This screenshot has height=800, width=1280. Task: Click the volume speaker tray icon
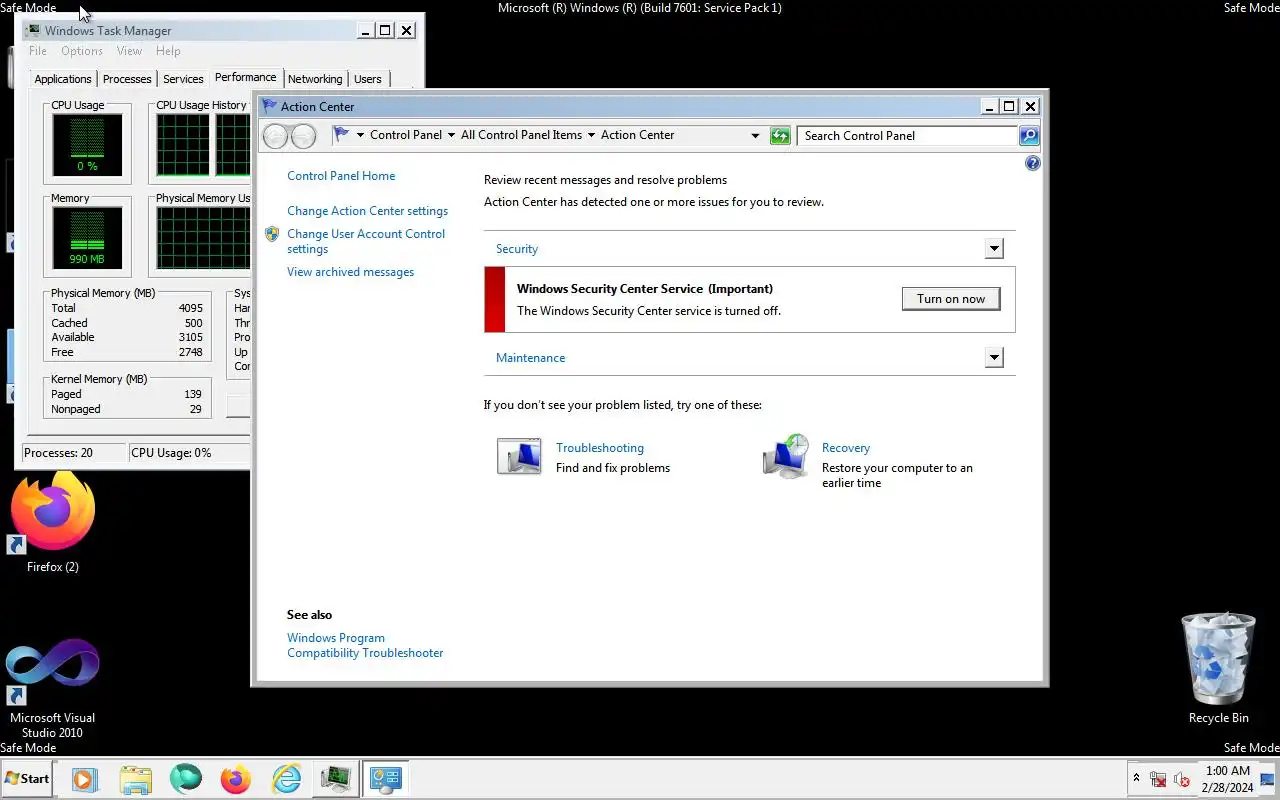pyautogui.click(x=1181, y=779)
